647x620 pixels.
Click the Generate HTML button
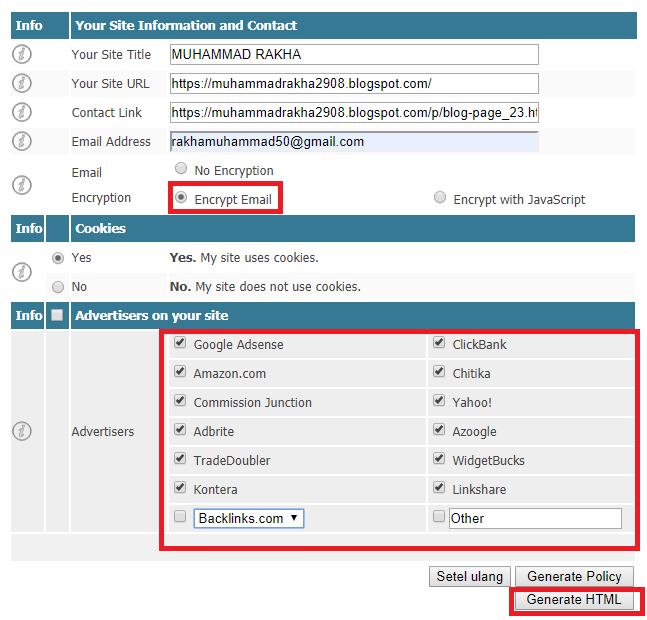coord(574,599)
